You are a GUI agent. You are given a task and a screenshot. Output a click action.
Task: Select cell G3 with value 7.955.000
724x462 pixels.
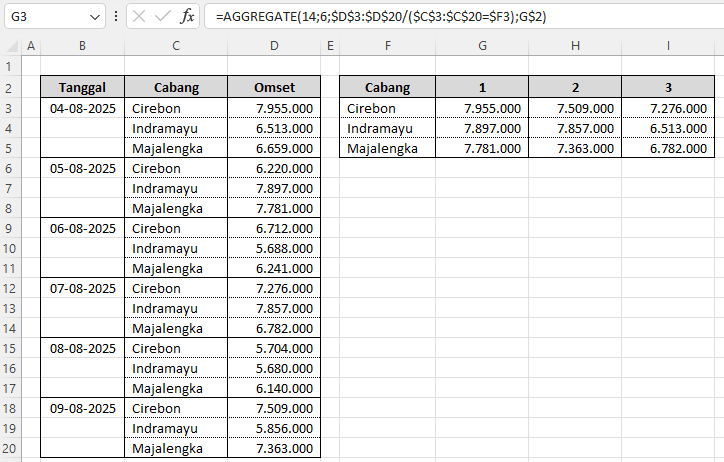482,108
